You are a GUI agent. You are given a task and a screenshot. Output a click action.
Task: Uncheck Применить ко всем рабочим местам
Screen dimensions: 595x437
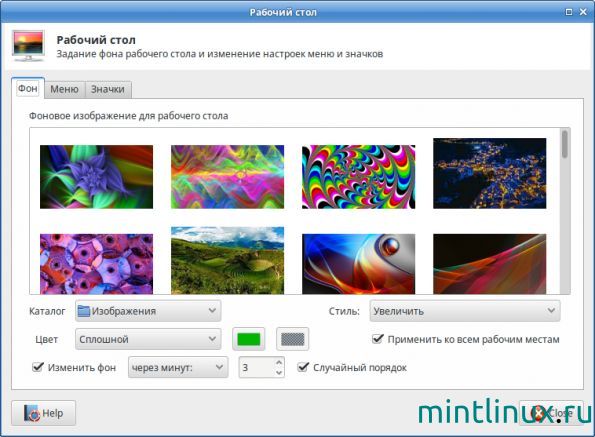coord(378,339)
